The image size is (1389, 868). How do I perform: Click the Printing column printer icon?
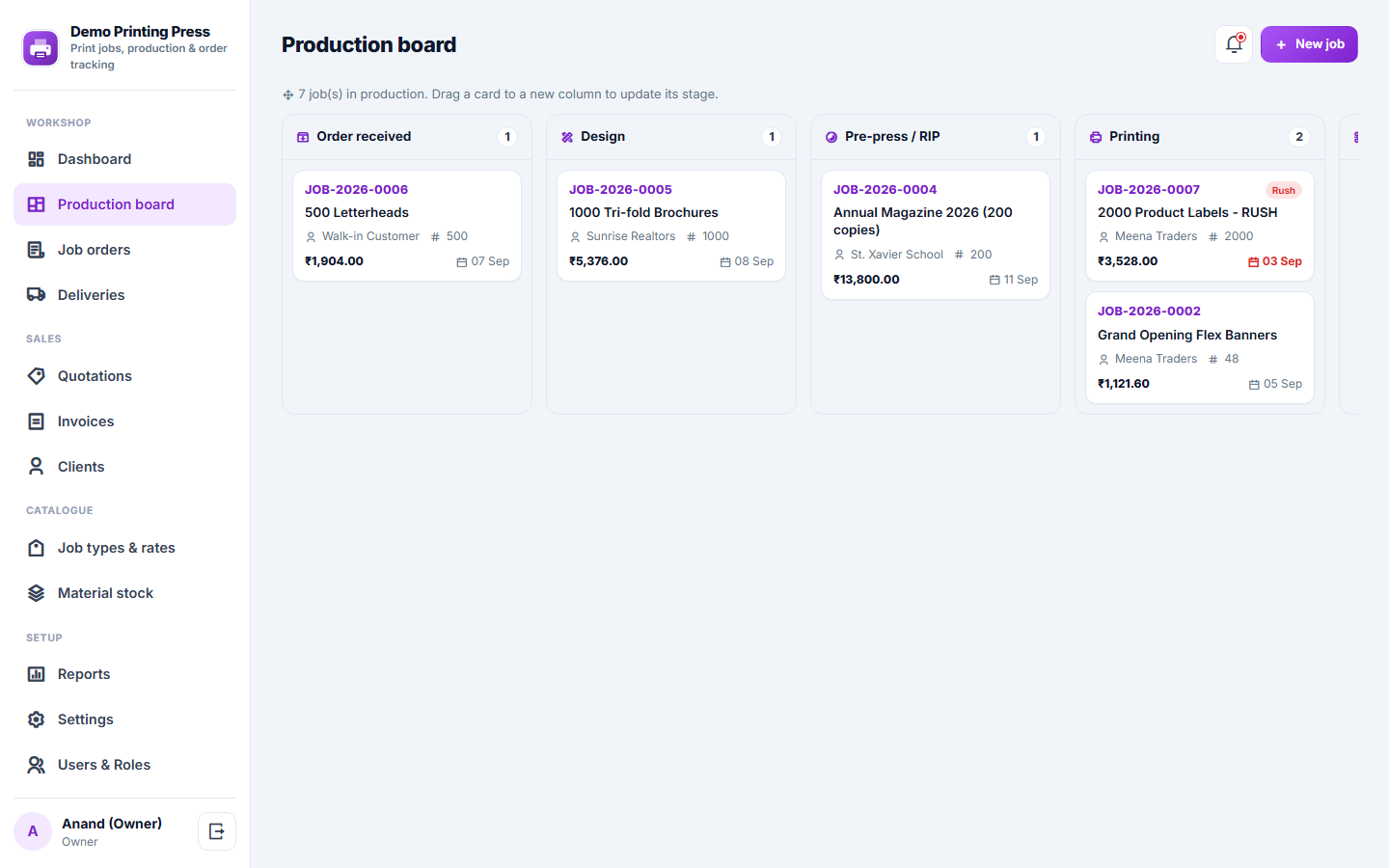[1096, 137]
